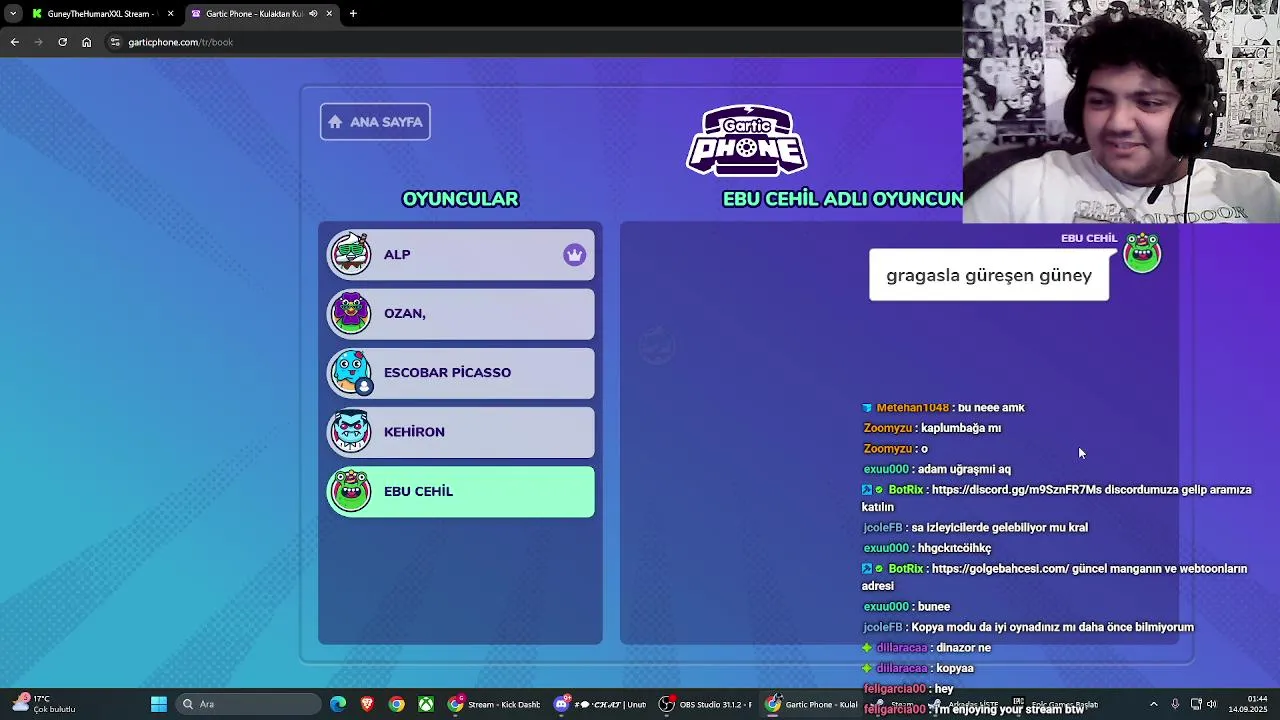
Task: Click OZAN's purple avatar icon
Action: [351, 313]
